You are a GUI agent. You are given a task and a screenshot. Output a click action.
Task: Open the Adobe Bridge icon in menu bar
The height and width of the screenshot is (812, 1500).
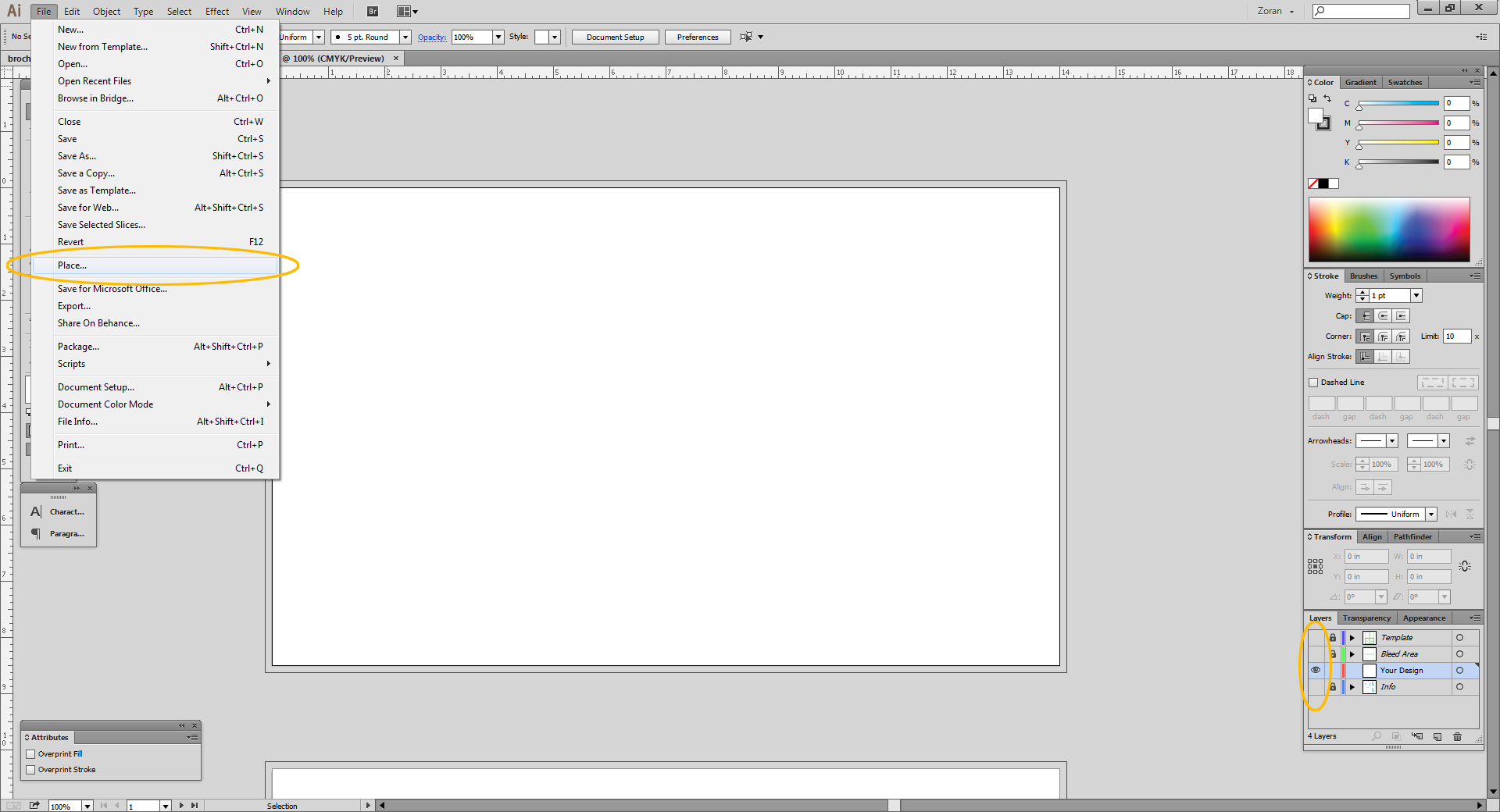[x=373, y=11]
